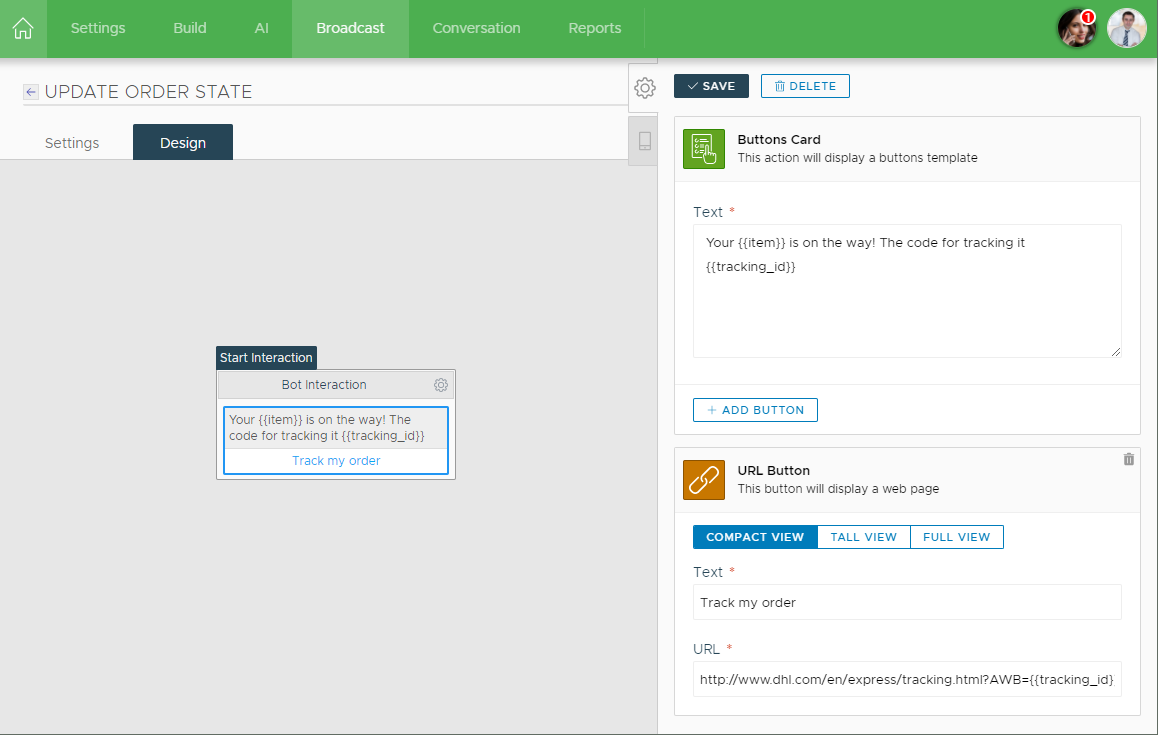Select the Start Interaction label
The width and height of the screenshot is (1158, 735).
pos(266,358)
